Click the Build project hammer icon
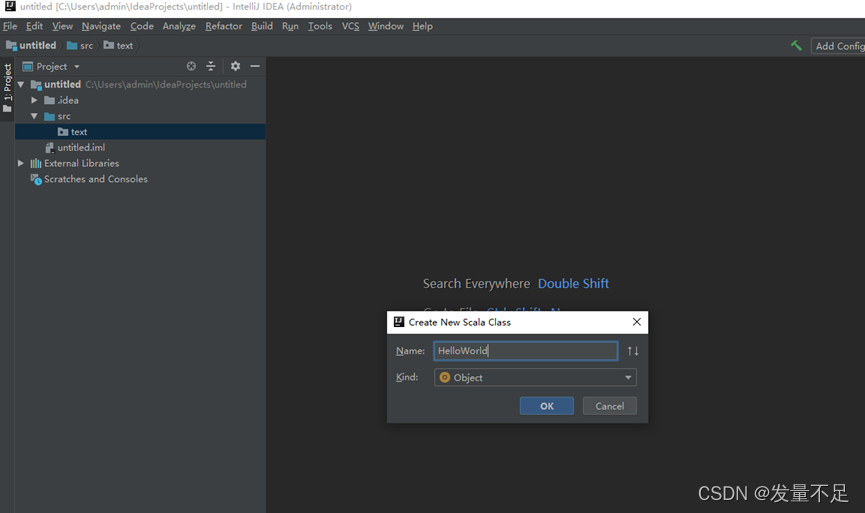 (796, 46)
